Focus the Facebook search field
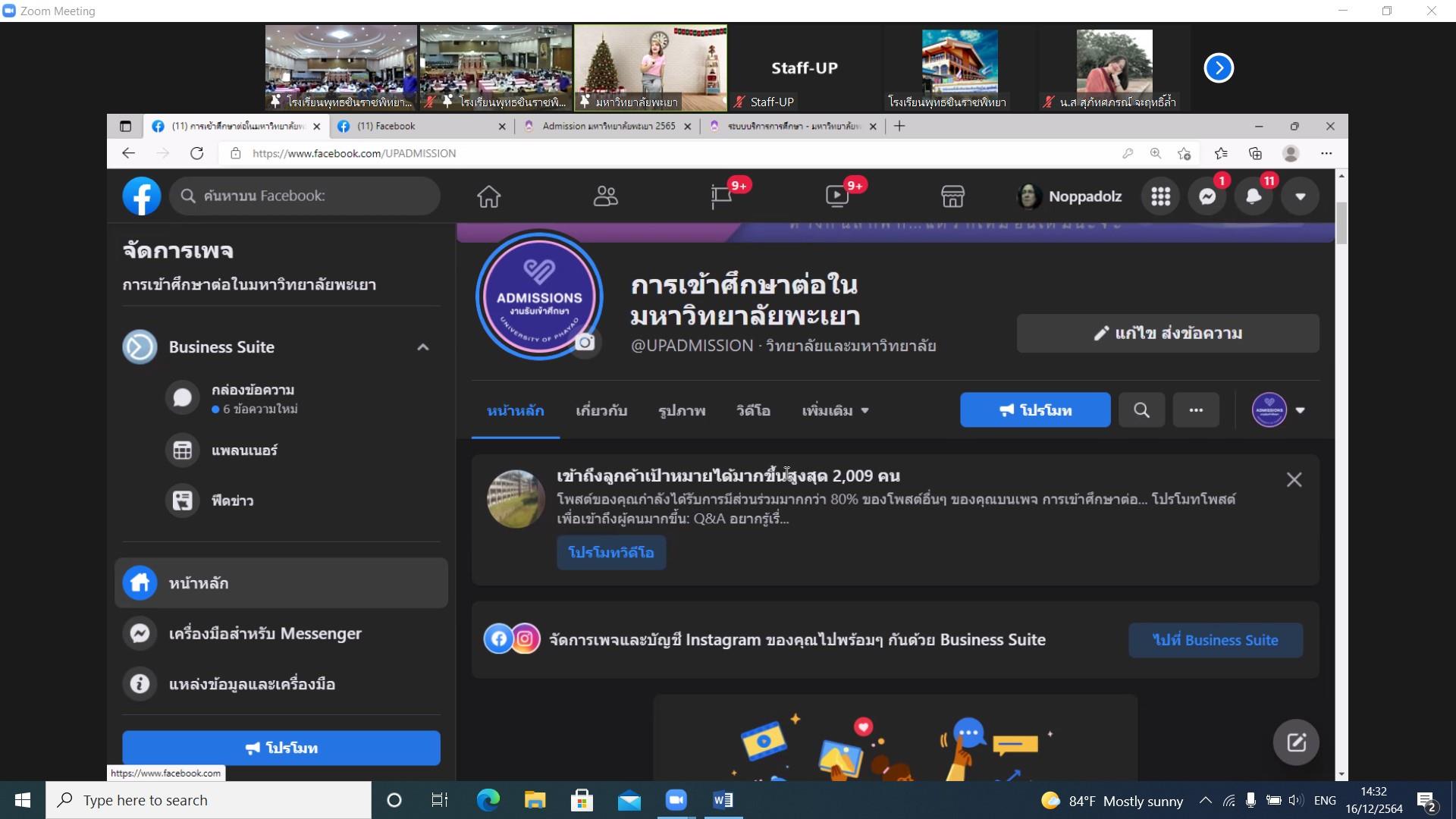 (x=305, y=196)
